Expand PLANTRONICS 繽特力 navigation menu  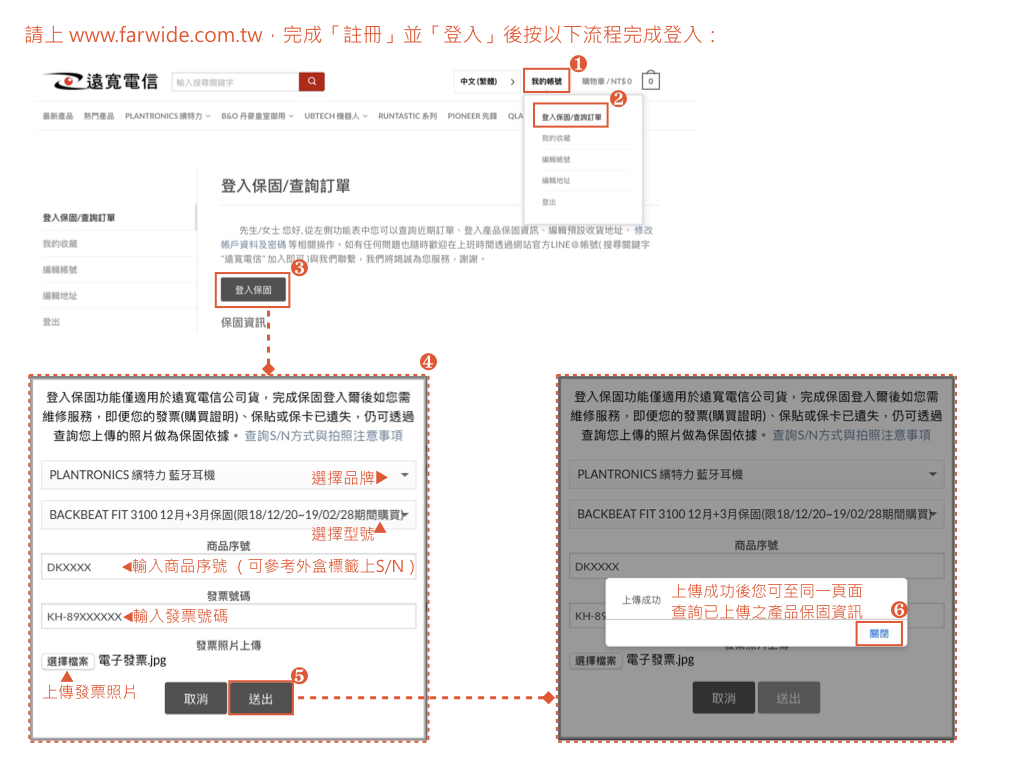[168, 116]
